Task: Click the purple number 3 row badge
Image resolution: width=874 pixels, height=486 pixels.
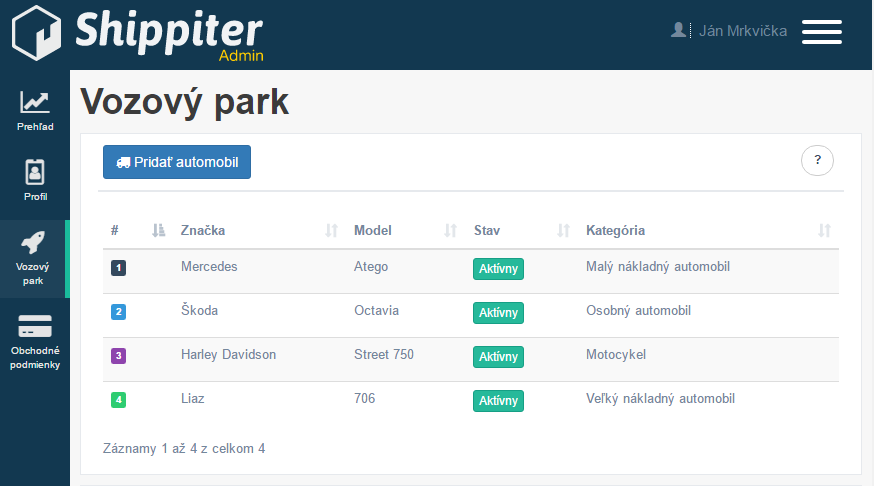Action: click(118, 355)
